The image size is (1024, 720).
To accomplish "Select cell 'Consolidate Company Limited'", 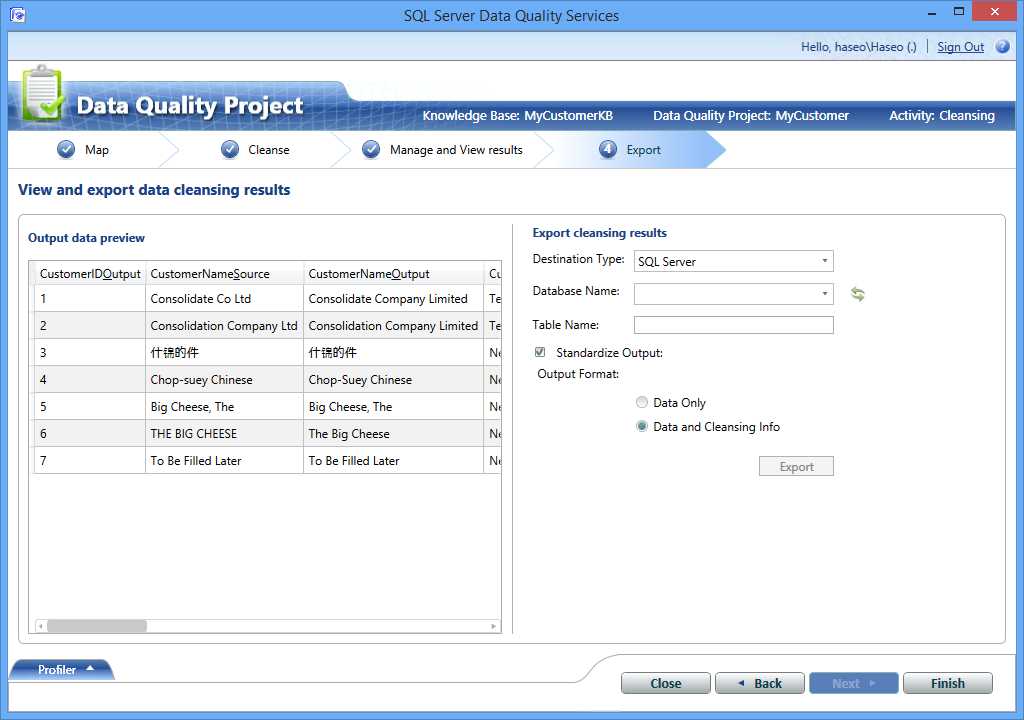I will 393,299.
